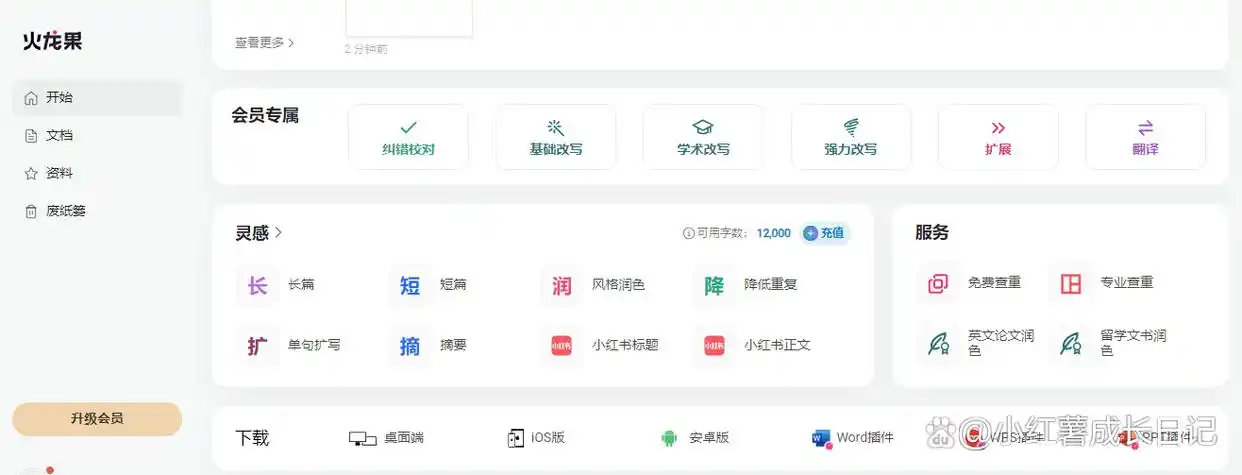
Task: Open the 文档 document icon
Action: click(x=31, y=136)
